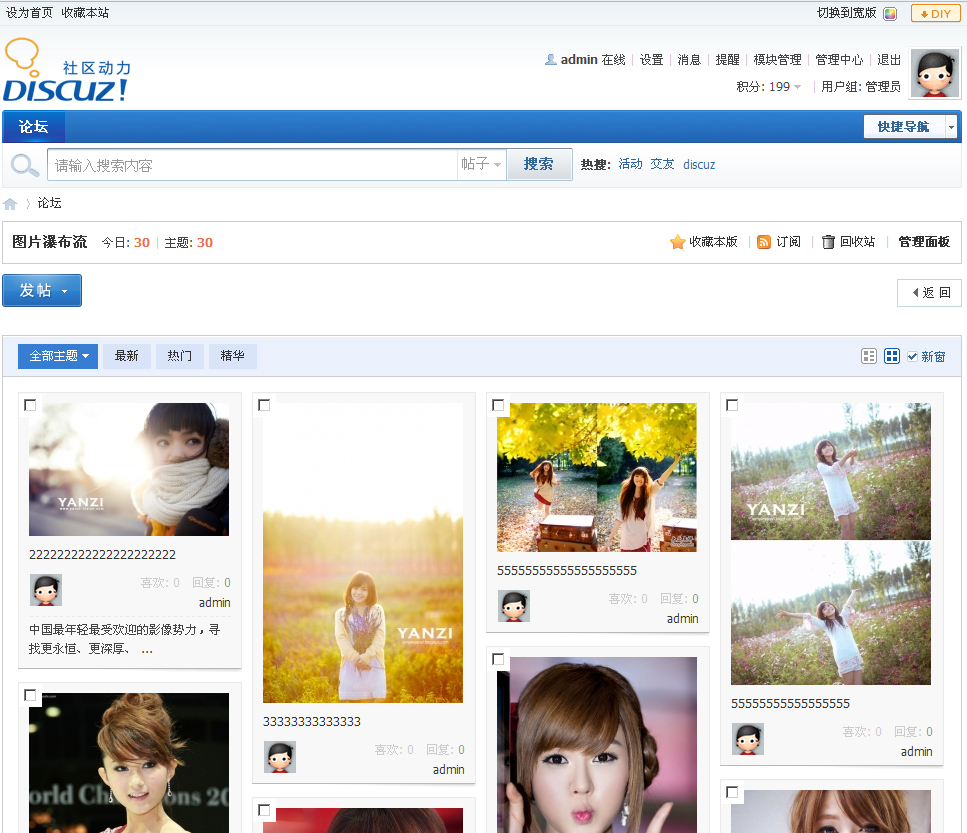Screen dimensions: 967x833
Task: Switch to grid waterfall view icon
Action: click(892, 356)
